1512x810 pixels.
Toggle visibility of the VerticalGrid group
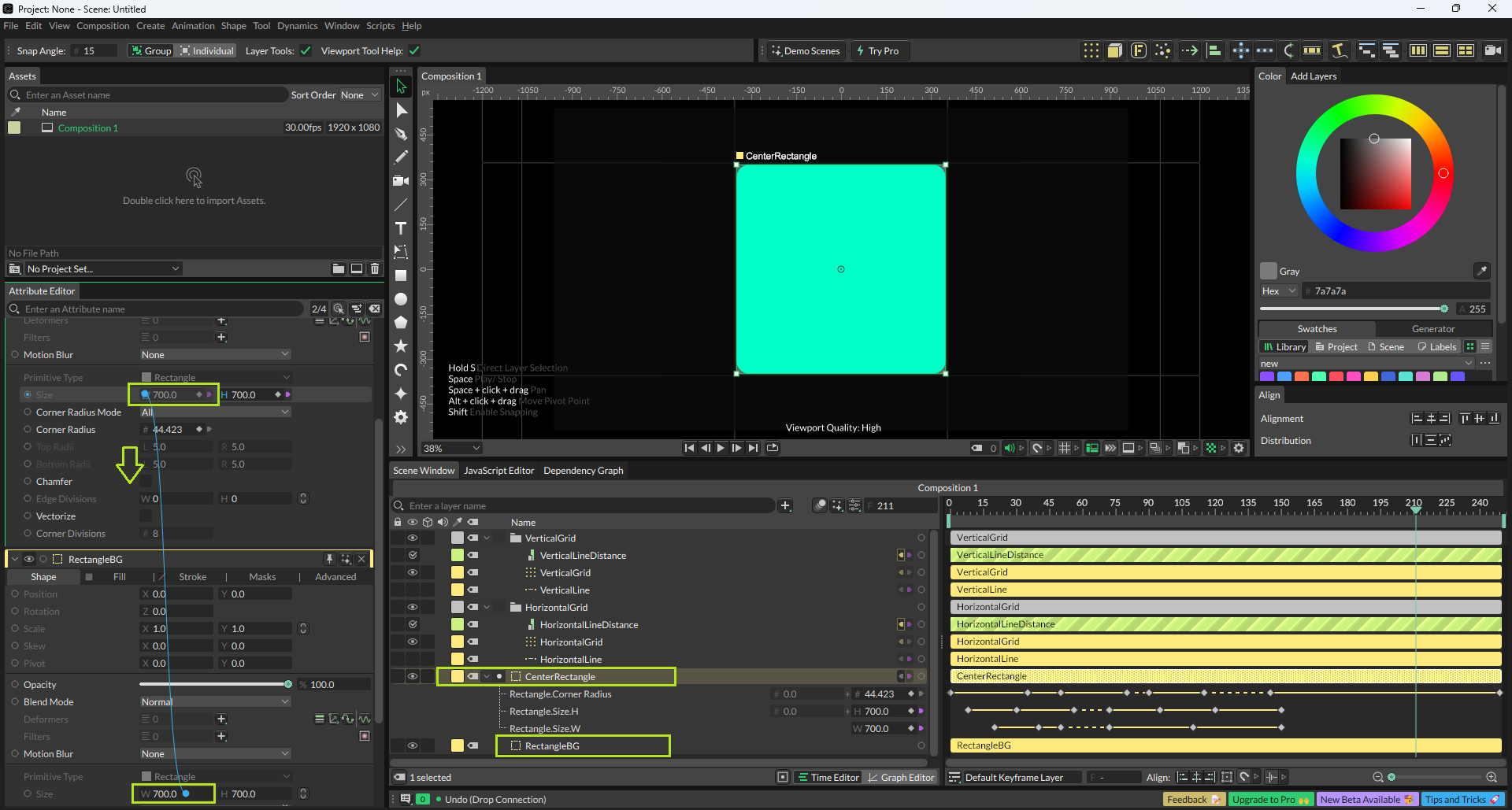(x=412, y=538)
